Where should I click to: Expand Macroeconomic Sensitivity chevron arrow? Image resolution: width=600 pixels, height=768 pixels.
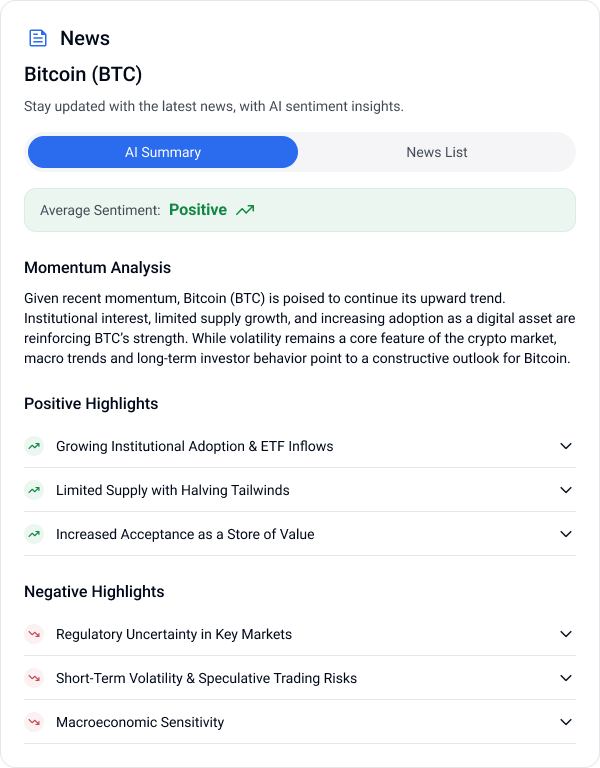pos(566,722)
